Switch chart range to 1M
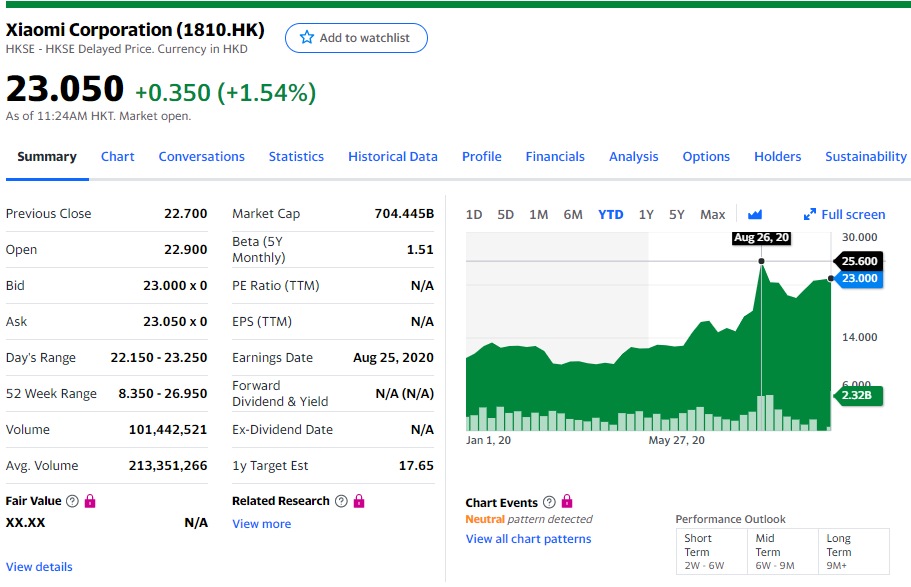 (x=538, y=214)
